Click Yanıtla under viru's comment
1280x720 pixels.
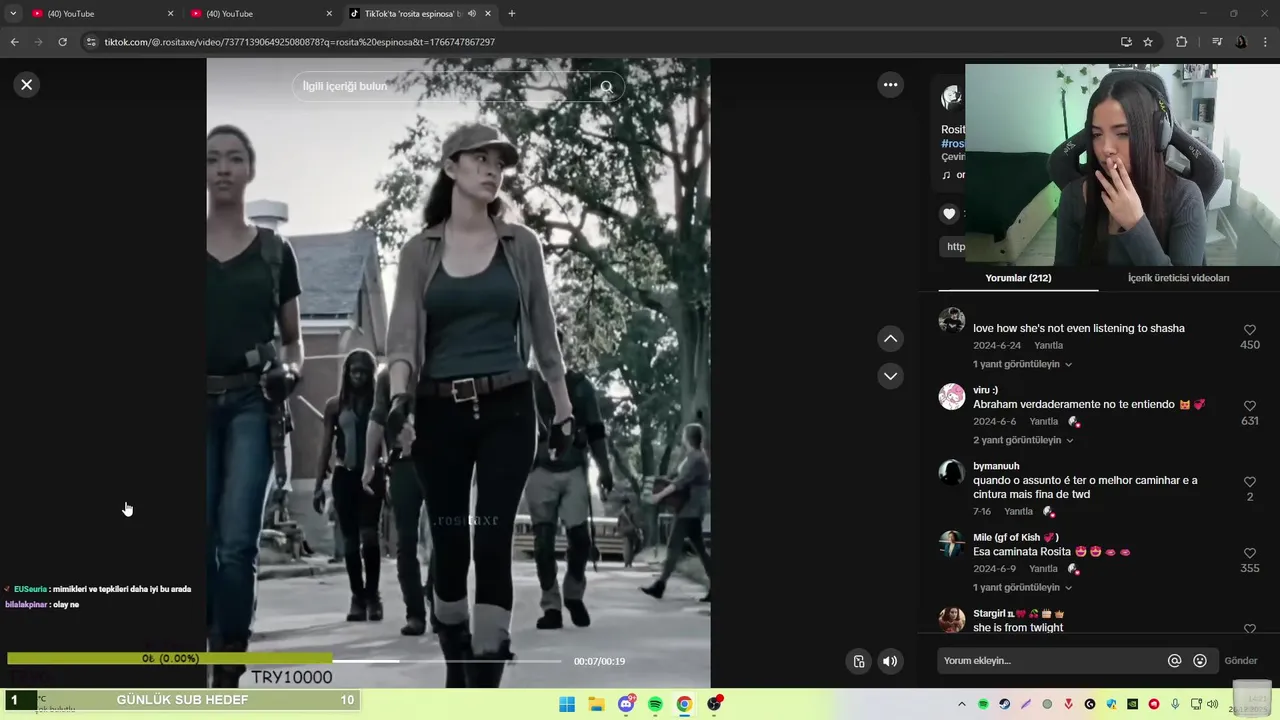click(x=1043, y=422)
